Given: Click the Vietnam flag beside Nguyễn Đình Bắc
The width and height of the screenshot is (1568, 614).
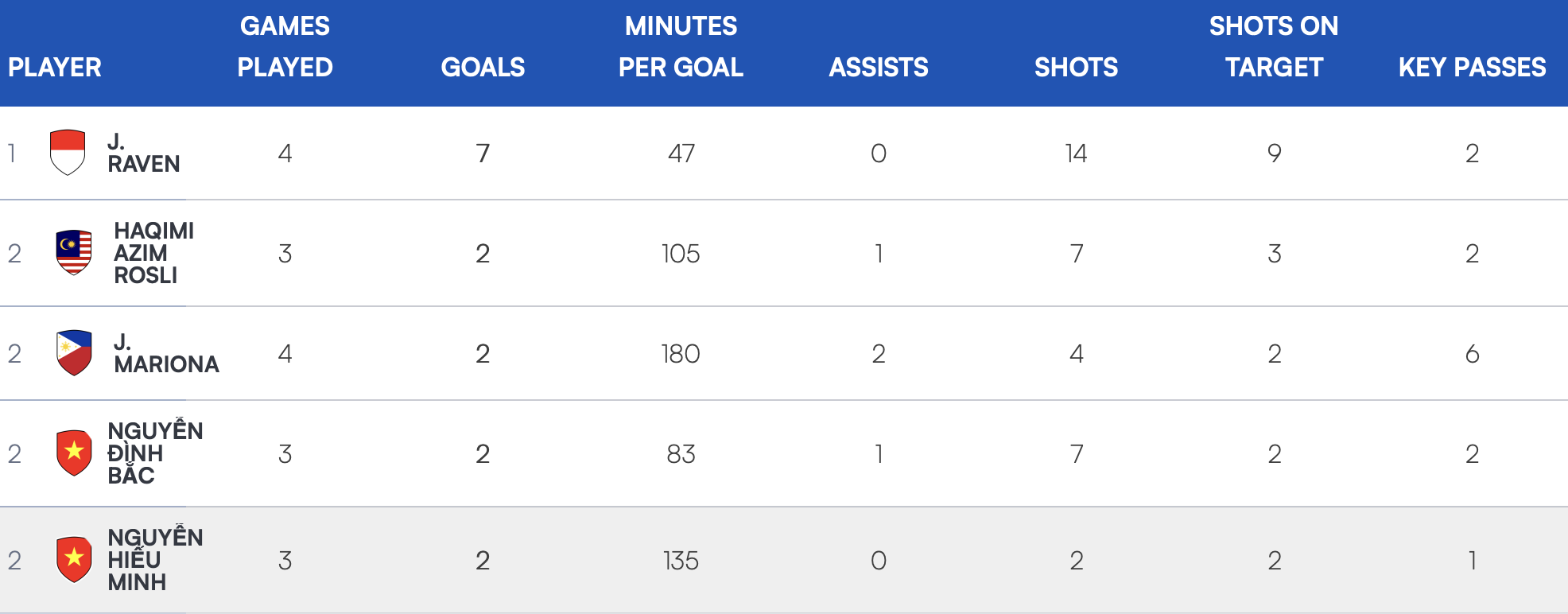Looking at the screenshot, I should point(74,453).
